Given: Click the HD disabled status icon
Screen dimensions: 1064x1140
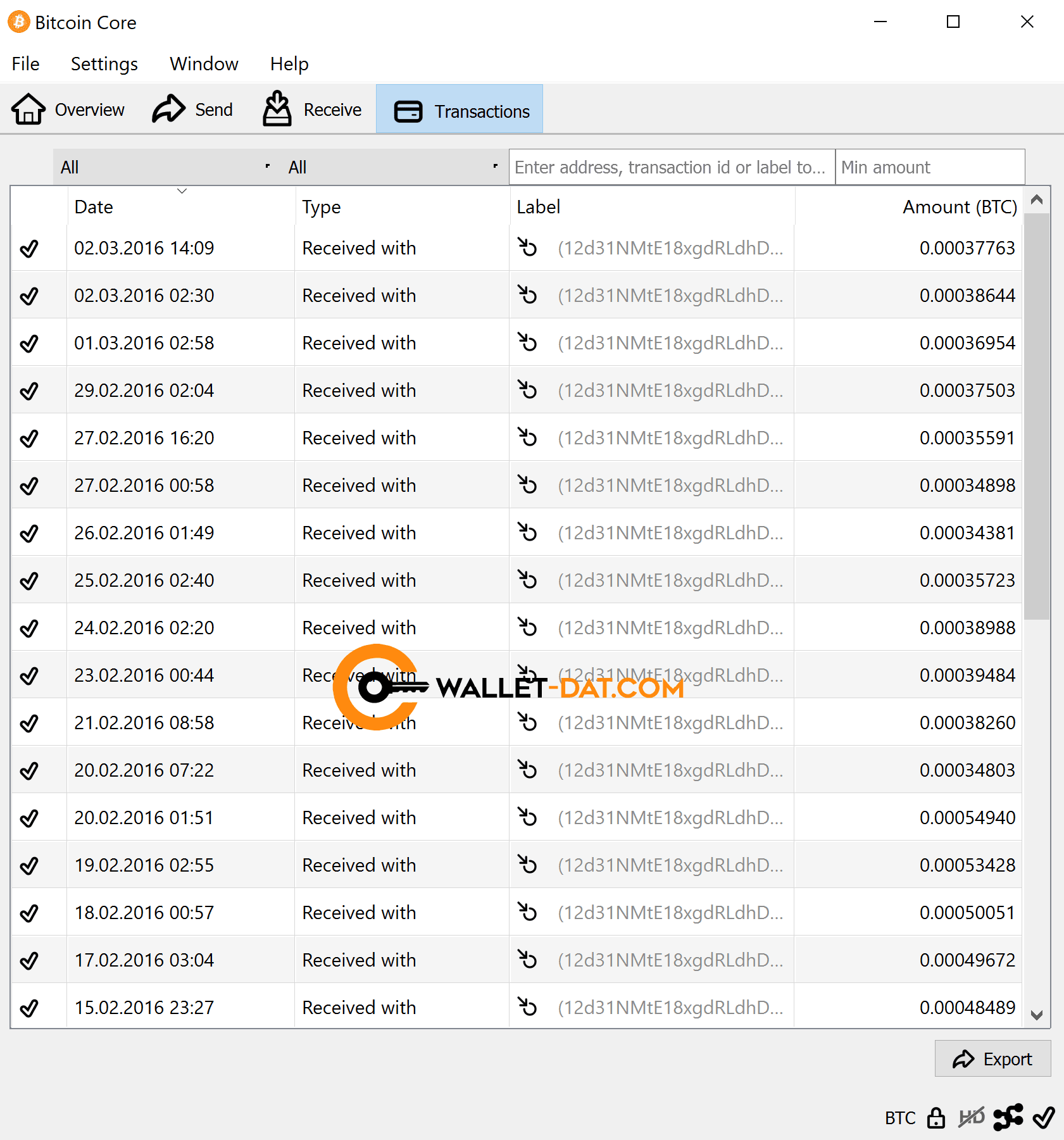Looking at the screenshot, I should (972, 1118).
